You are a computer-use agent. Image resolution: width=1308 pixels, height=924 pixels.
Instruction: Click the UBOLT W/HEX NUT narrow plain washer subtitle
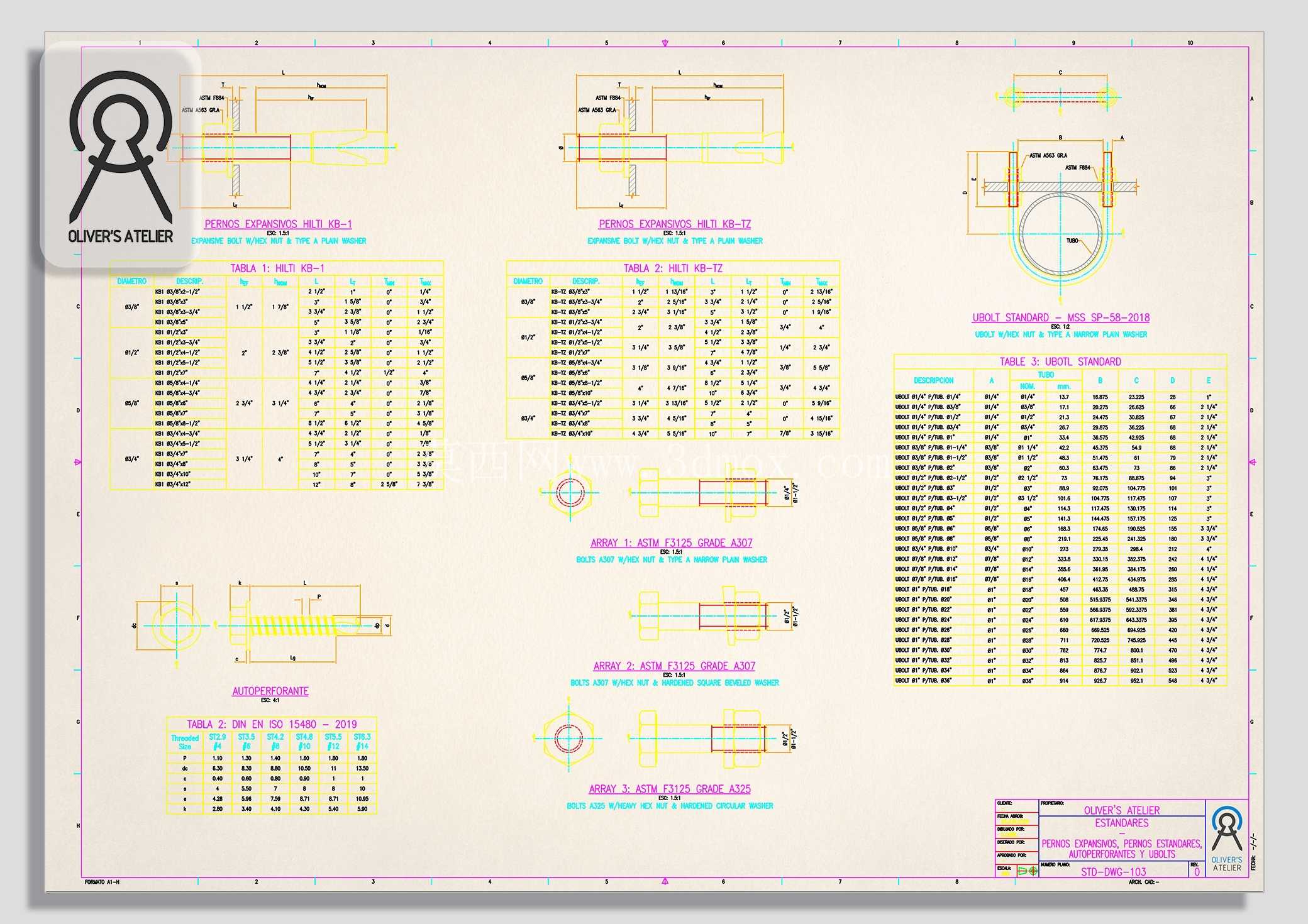(x=1061, y=334)
